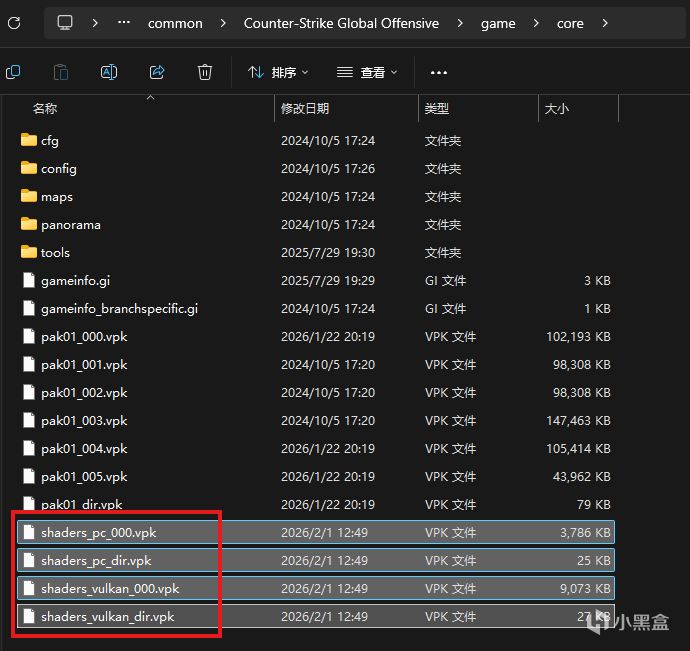Click the 147,463 KB size cell
The height and width of the screenshot is (651, 690).
(578, 421)
